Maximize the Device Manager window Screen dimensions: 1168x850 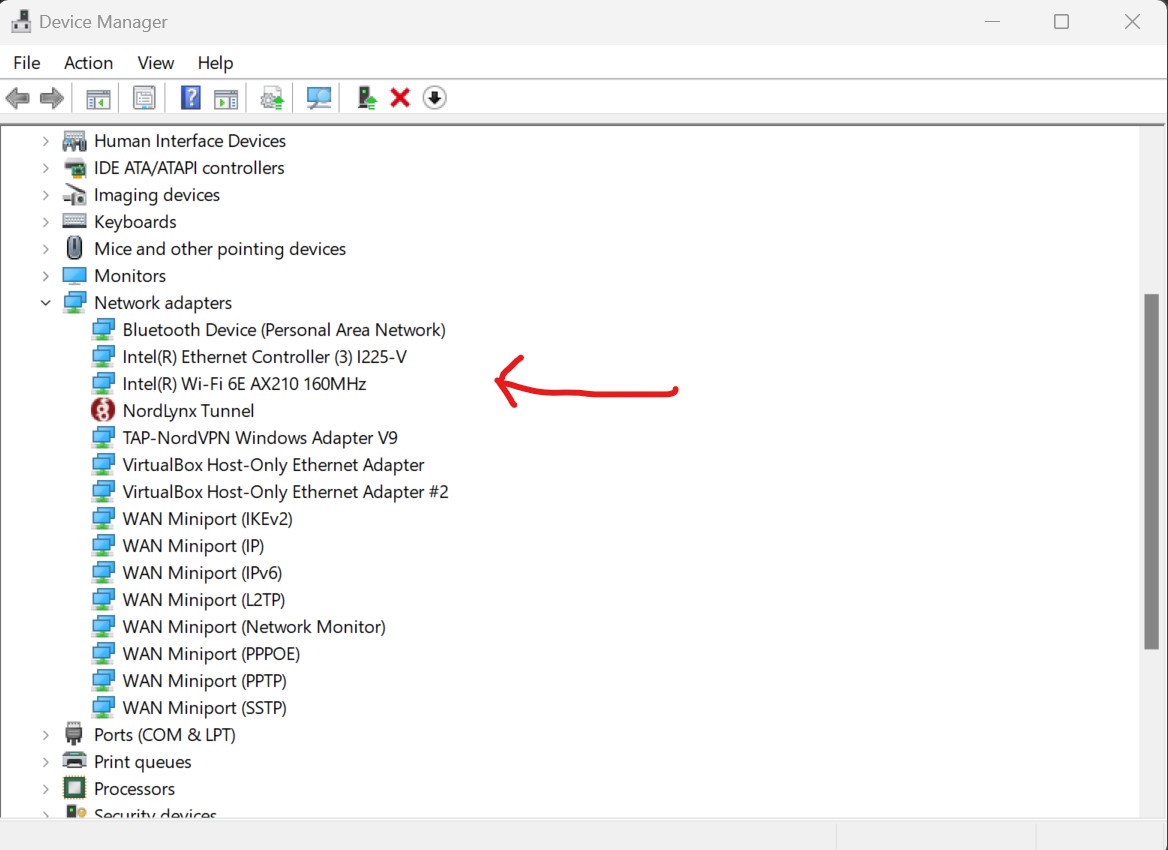pos(1061,22)
